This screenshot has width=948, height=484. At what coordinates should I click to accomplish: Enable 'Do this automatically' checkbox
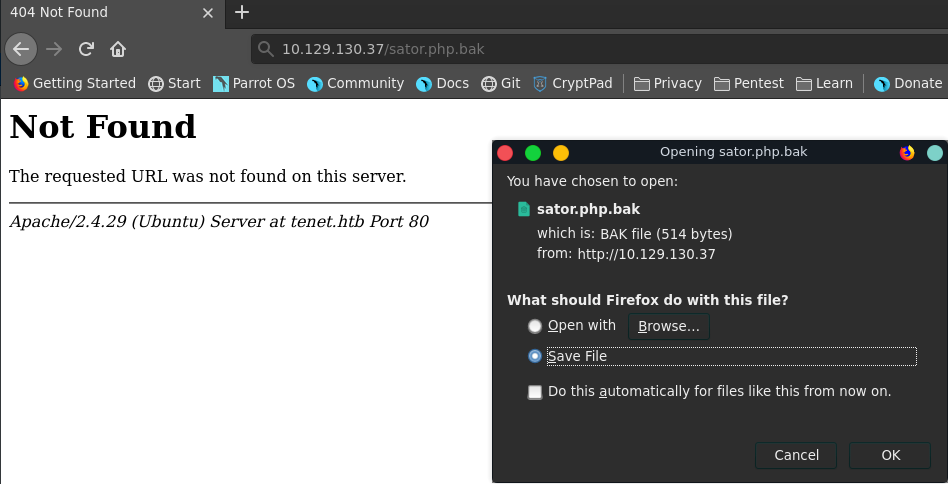[535, 392]
